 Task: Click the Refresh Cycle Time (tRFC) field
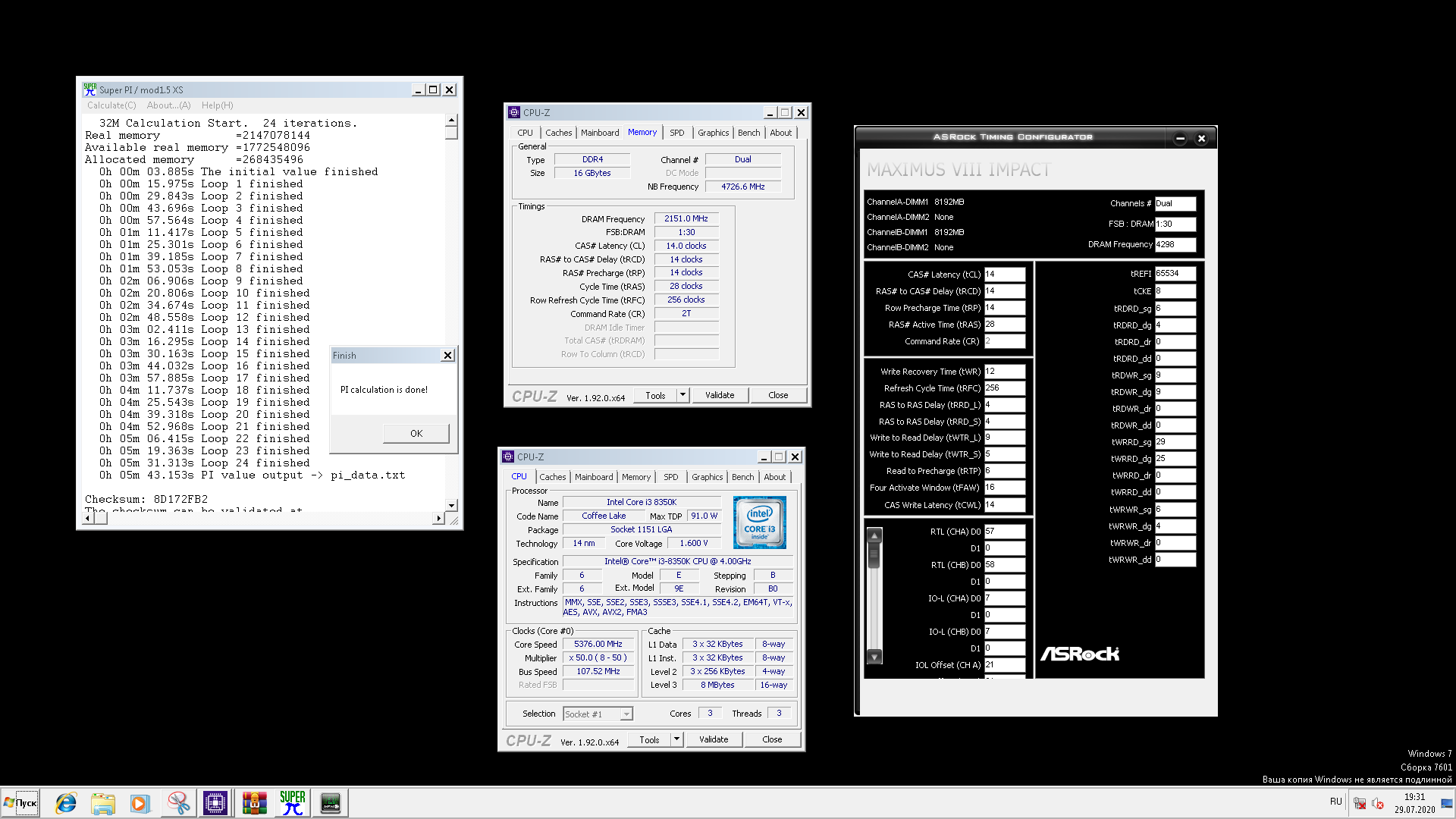click(1004, 388)
